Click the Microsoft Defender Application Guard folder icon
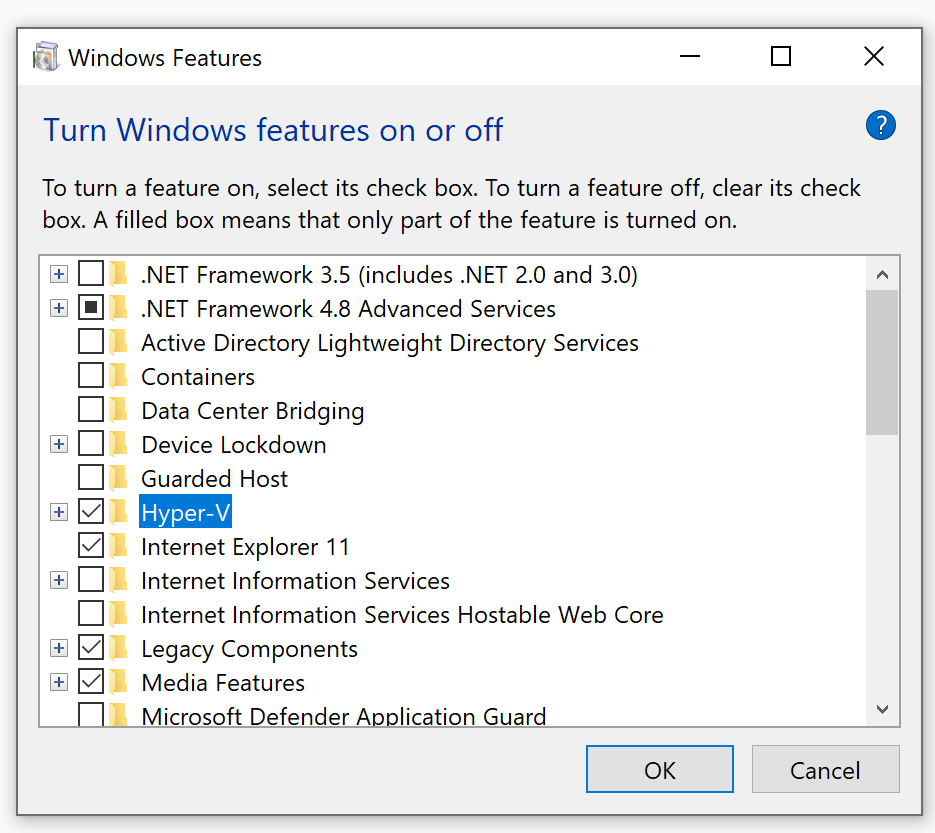Screen dimensions: 935x833 [x=120, y=716]
